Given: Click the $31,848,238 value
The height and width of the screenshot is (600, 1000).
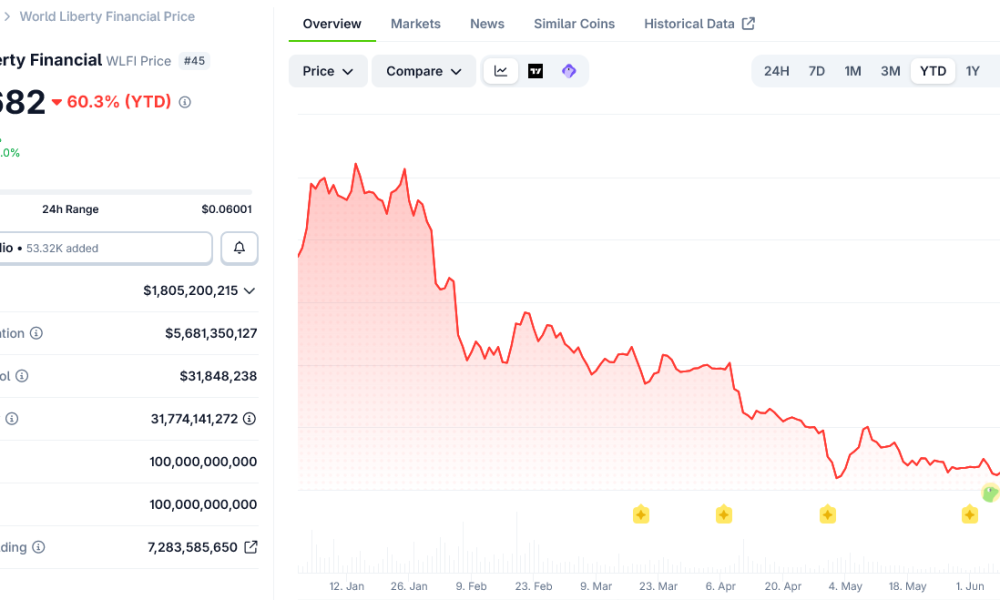Looking at the screenshot, I should [x=218, y=376].
